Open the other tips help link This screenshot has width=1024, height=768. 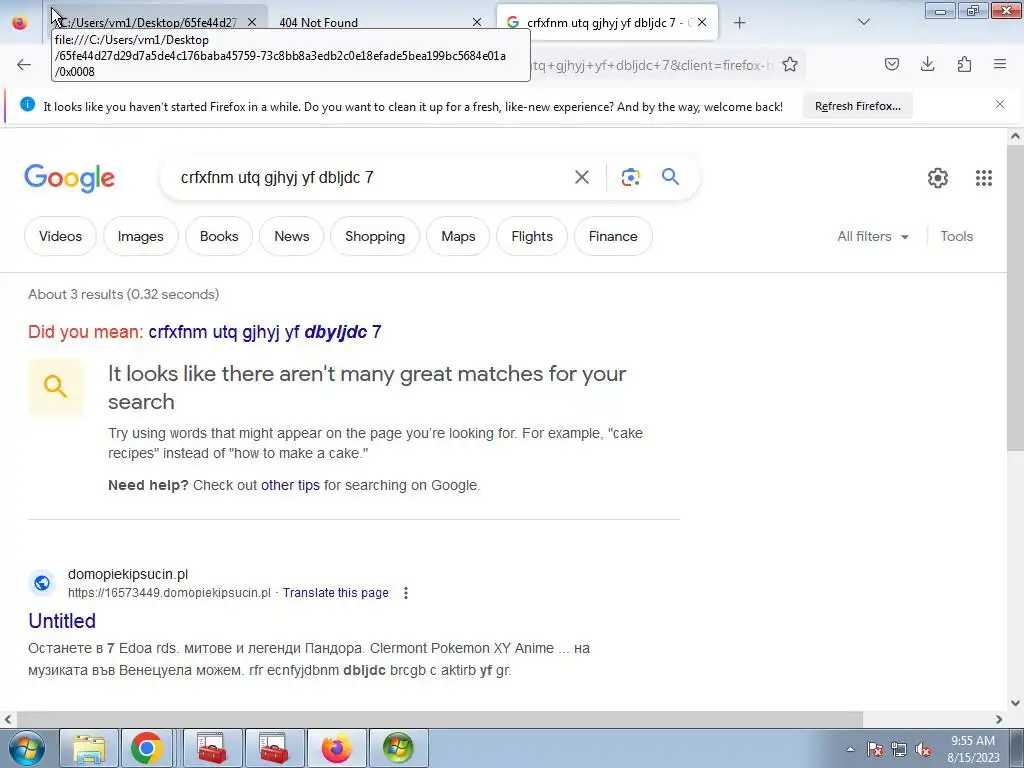tap(290, 485)
